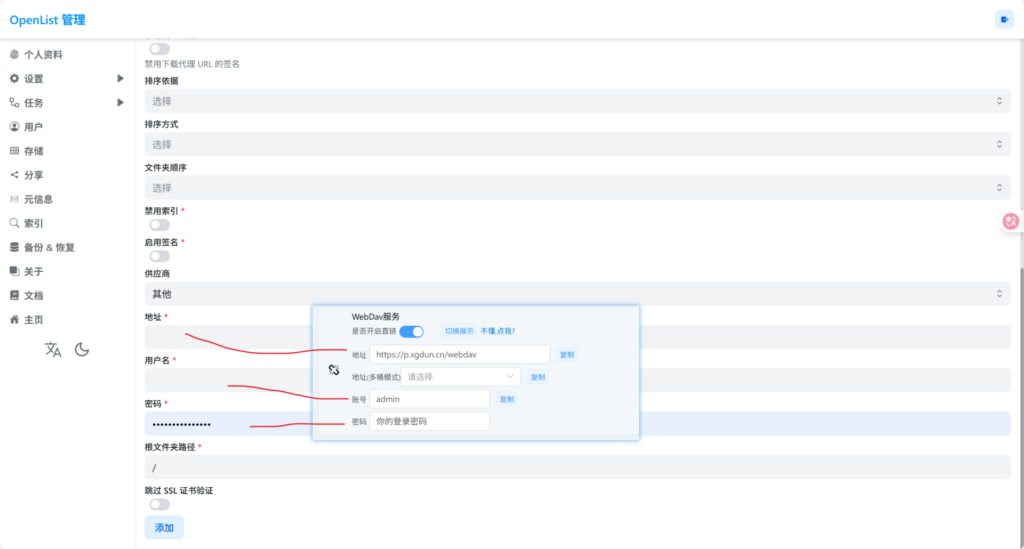
Task: Open the 文档 documentation link
Action: point(33,296)
